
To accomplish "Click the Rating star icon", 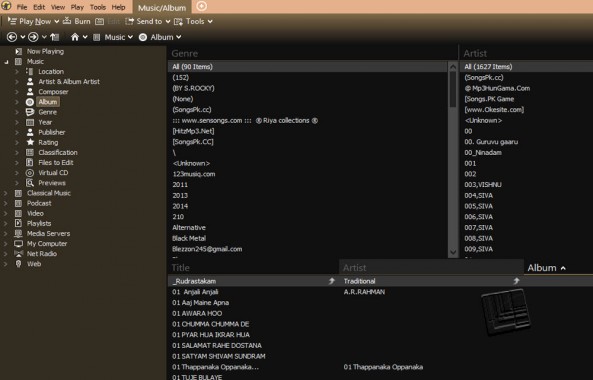I will point(30,142).
